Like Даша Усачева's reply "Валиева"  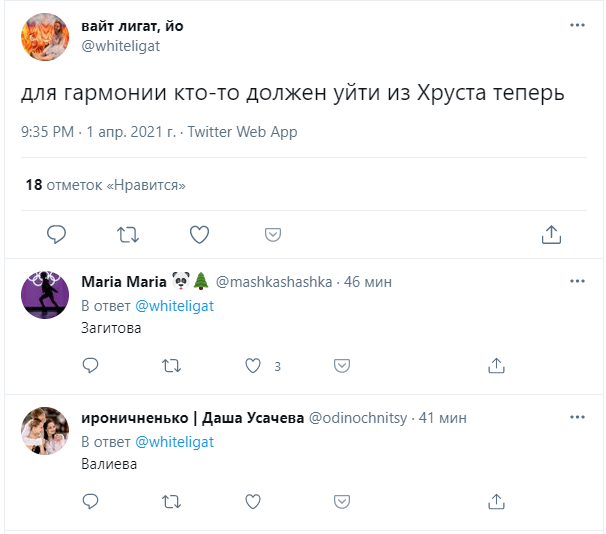pyautogui.click(x=253, y=500)
